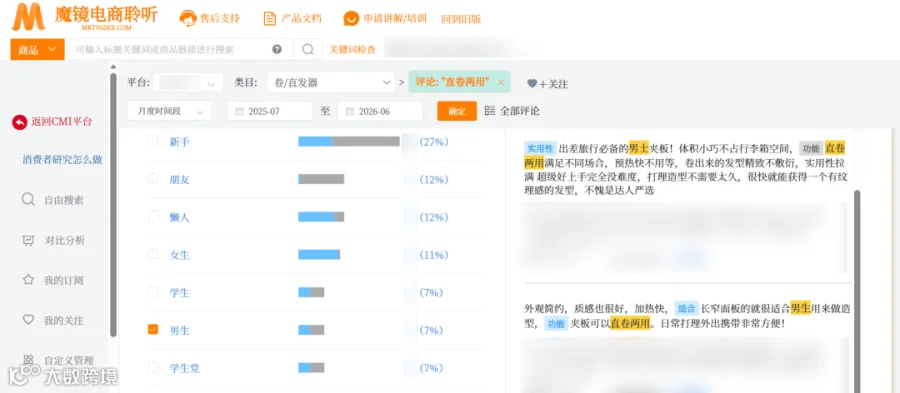
Task: Click the 自由搜索 magnifier icon
Action: [28, 200]
